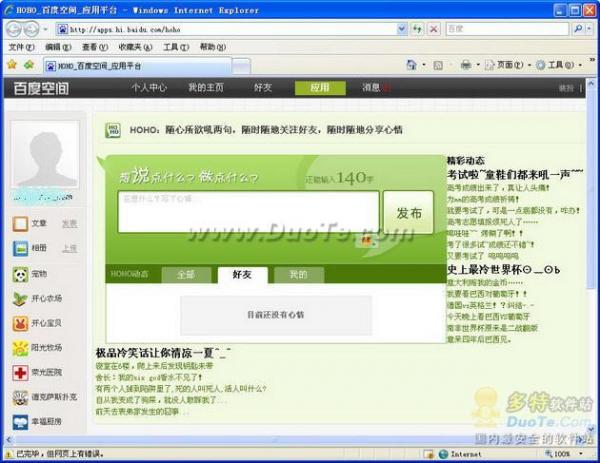The height and width of the screenshot is (463, 600).
Task: Click the profile avatar picture
Action: coord(45,155)
